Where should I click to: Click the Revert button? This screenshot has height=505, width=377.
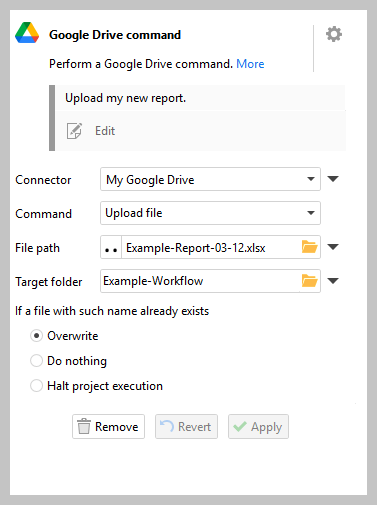[x=186, y=426]
